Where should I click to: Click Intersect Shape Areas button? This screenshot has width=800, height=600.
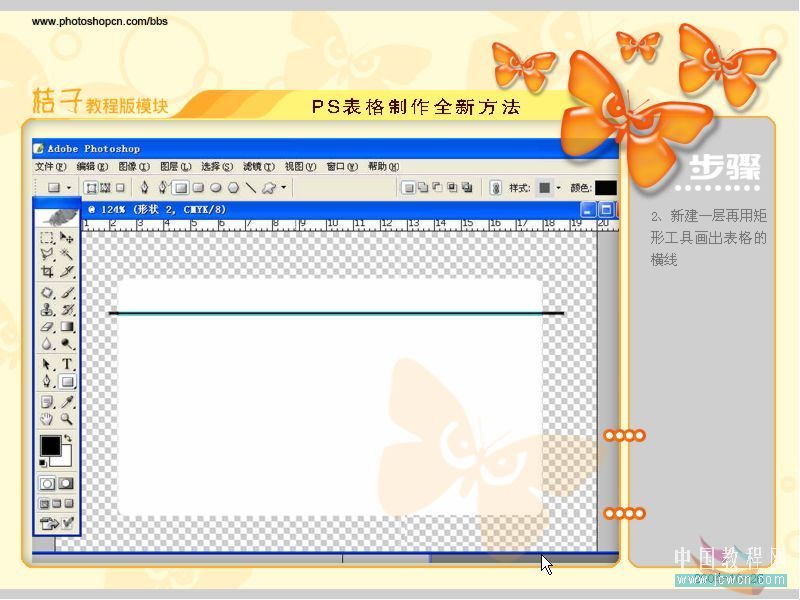coord(452,188)
